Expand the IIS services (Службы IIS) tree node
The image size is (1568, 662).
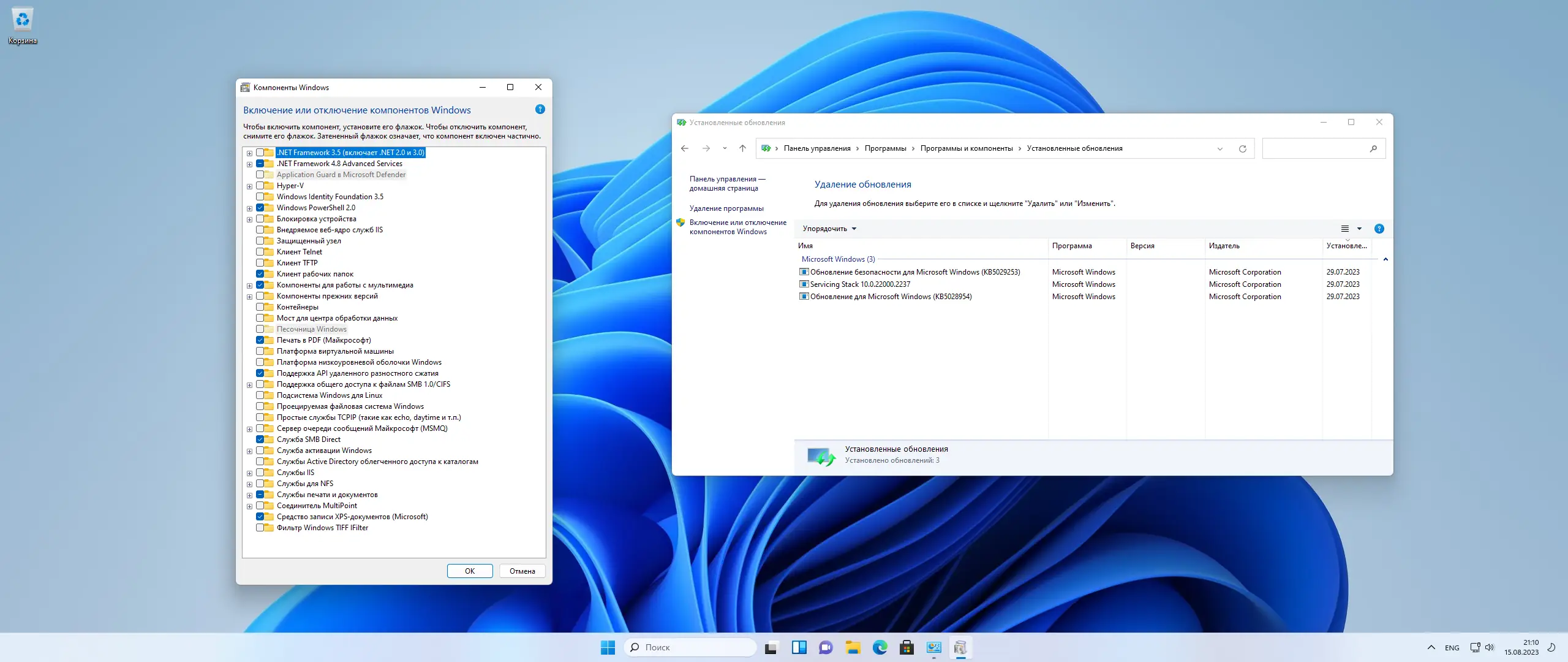point(249,473)
